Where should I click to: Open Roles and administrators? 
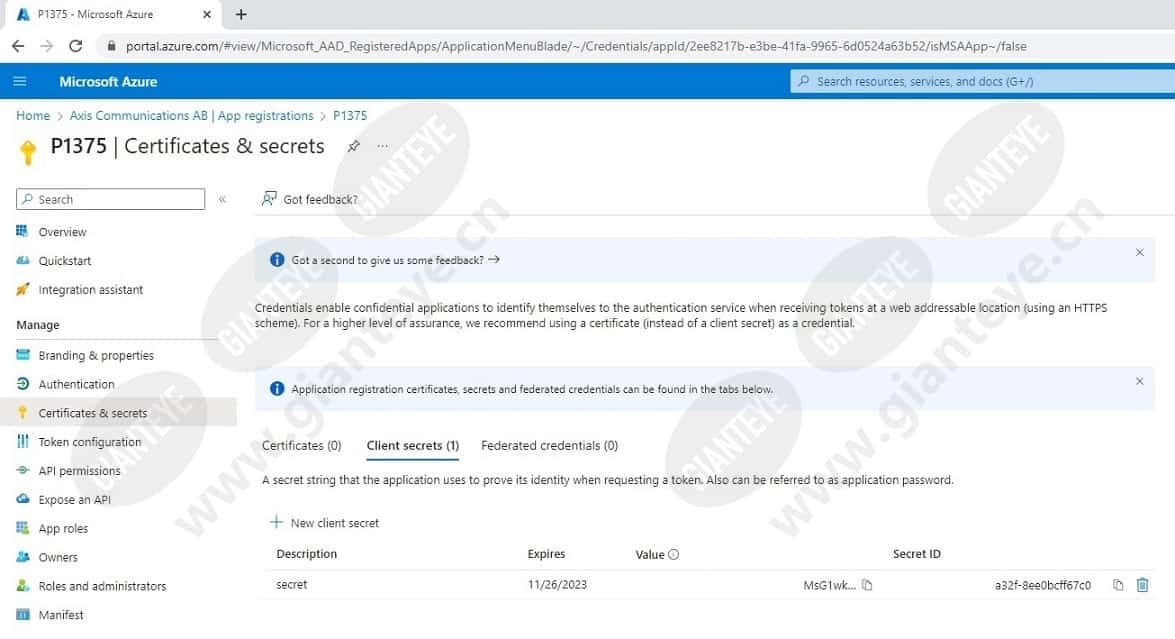pos(102,586)
